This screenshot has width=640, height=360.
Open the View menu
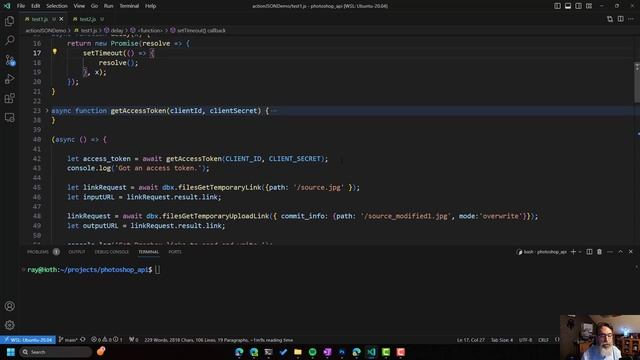click(79, 6)
